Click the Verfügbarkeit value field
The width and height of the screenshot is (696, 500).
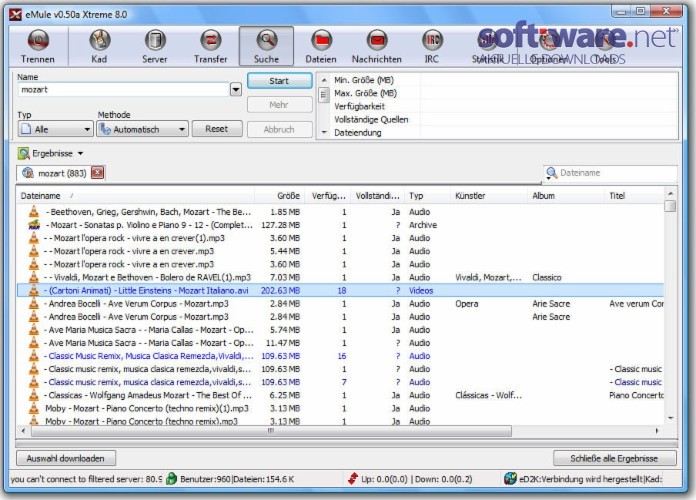tap(549, 107)
